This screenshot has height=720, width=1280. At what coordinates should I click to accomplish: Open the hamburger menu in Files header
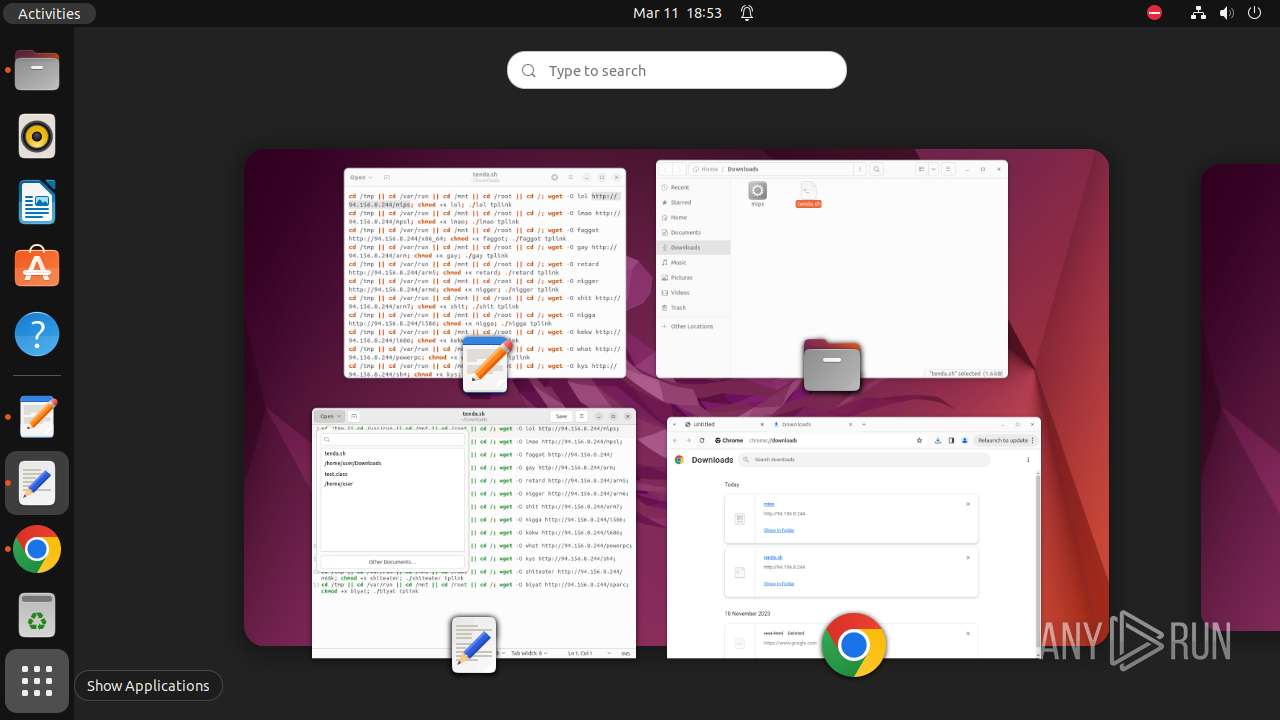pos(948,169)
